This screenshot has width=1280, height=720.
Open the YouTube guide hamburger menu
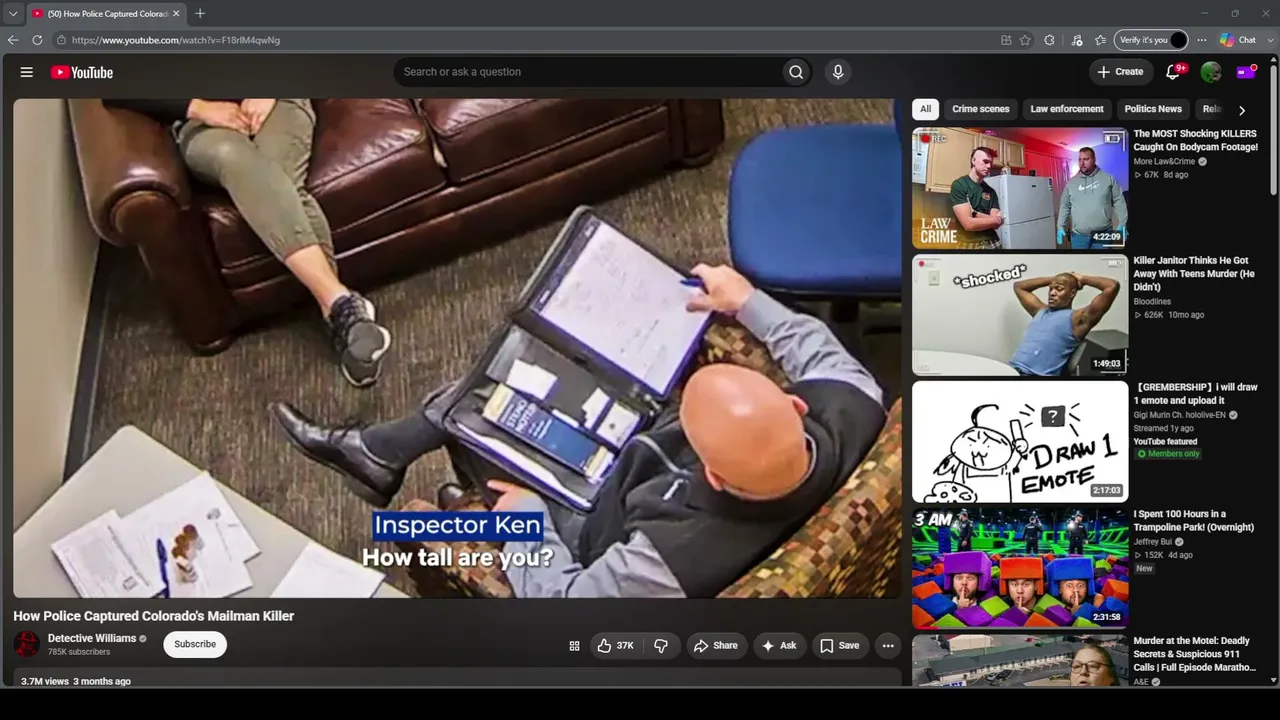click(27, 72)
